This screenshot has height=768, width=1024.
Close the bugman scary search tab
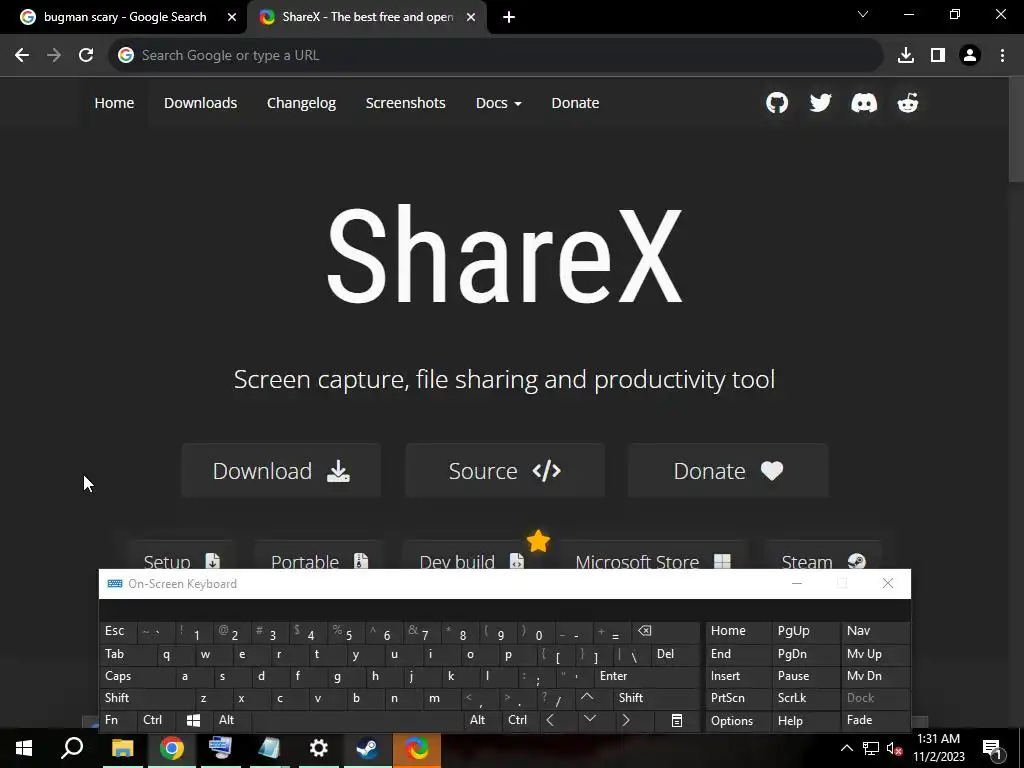pos(232,17)
